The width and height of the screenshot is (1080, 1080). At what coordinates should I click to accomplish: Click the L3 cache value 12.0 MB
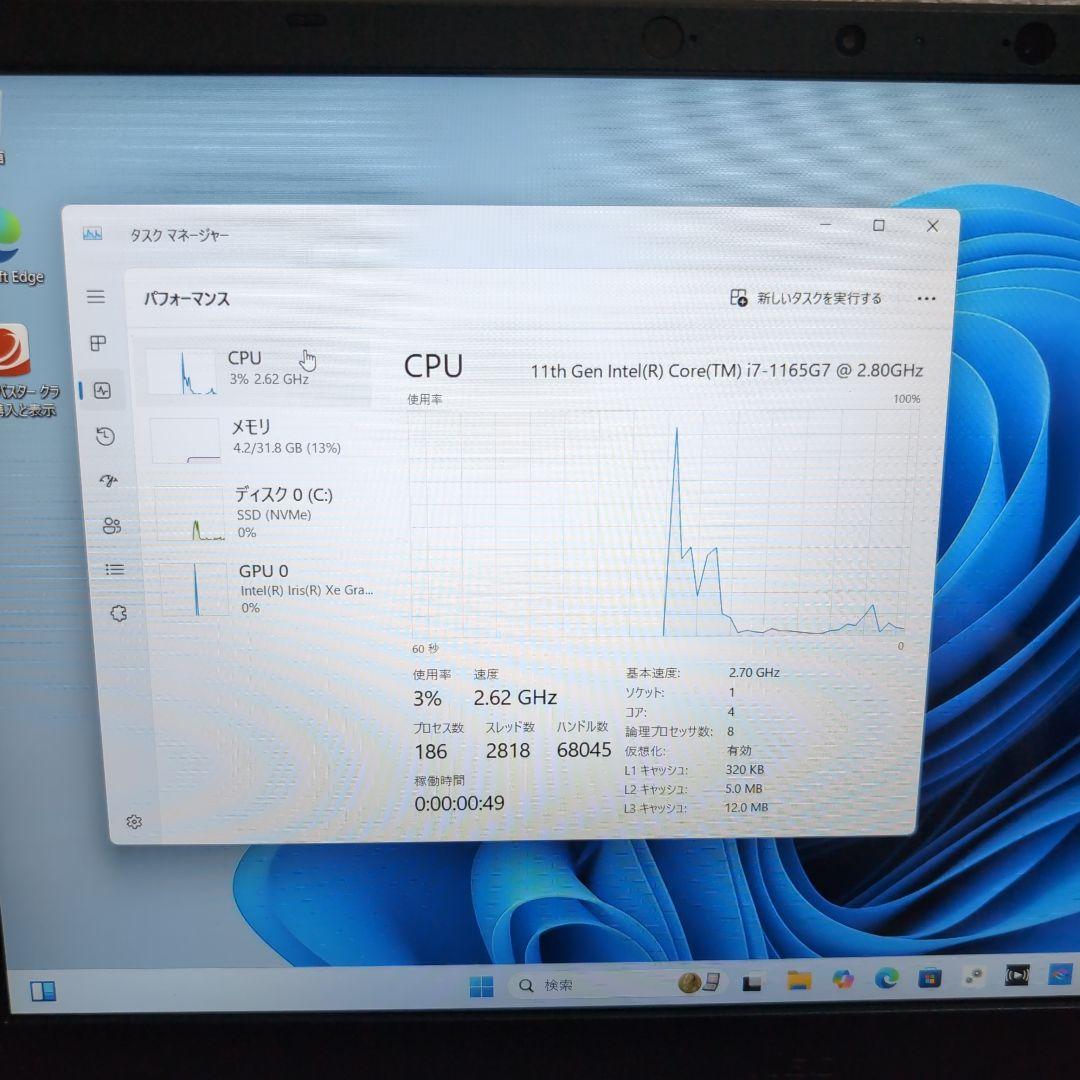746,807
